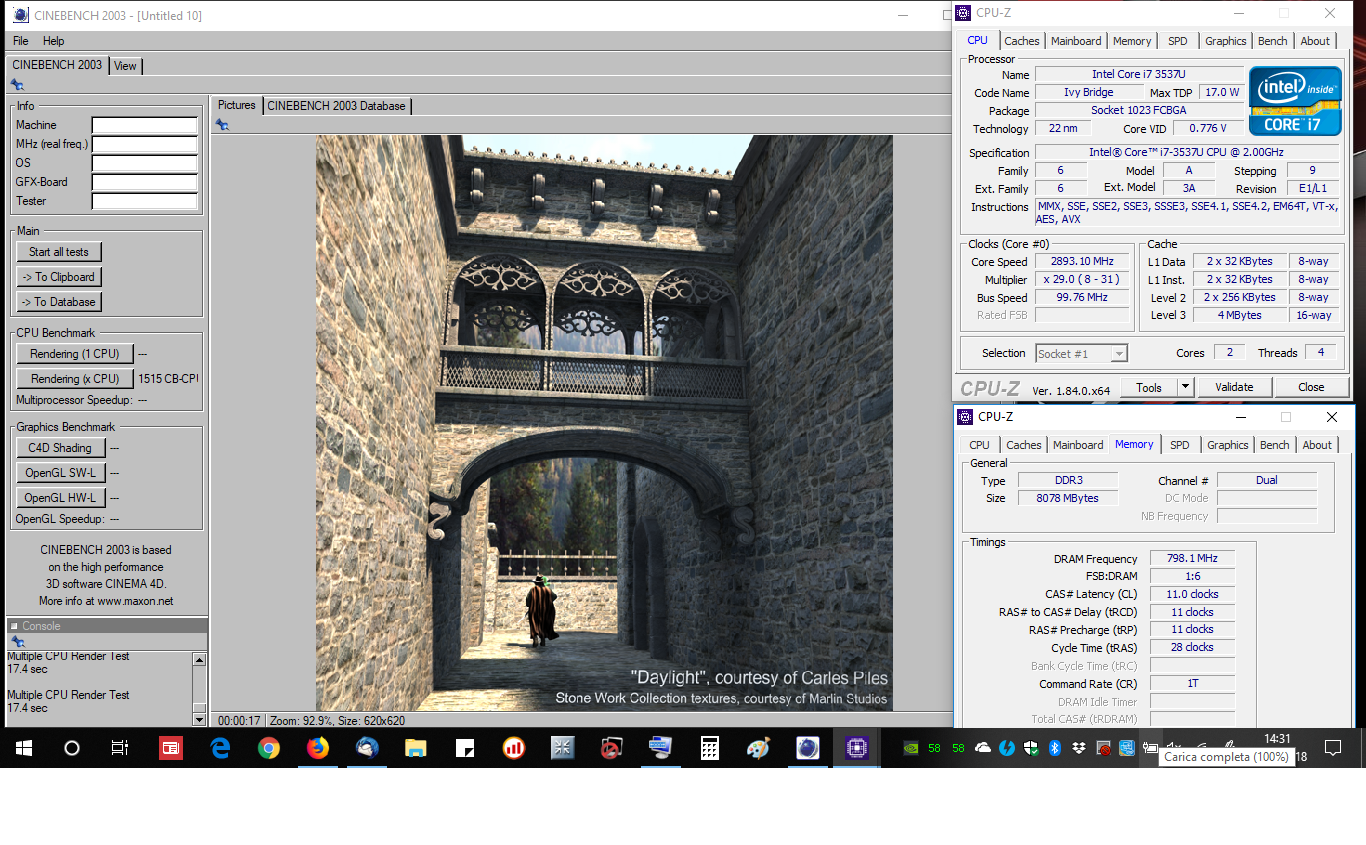1366x845 pixels.
Task: Open the File menu in CINEBENCH
Action: [x=21, y=41]
